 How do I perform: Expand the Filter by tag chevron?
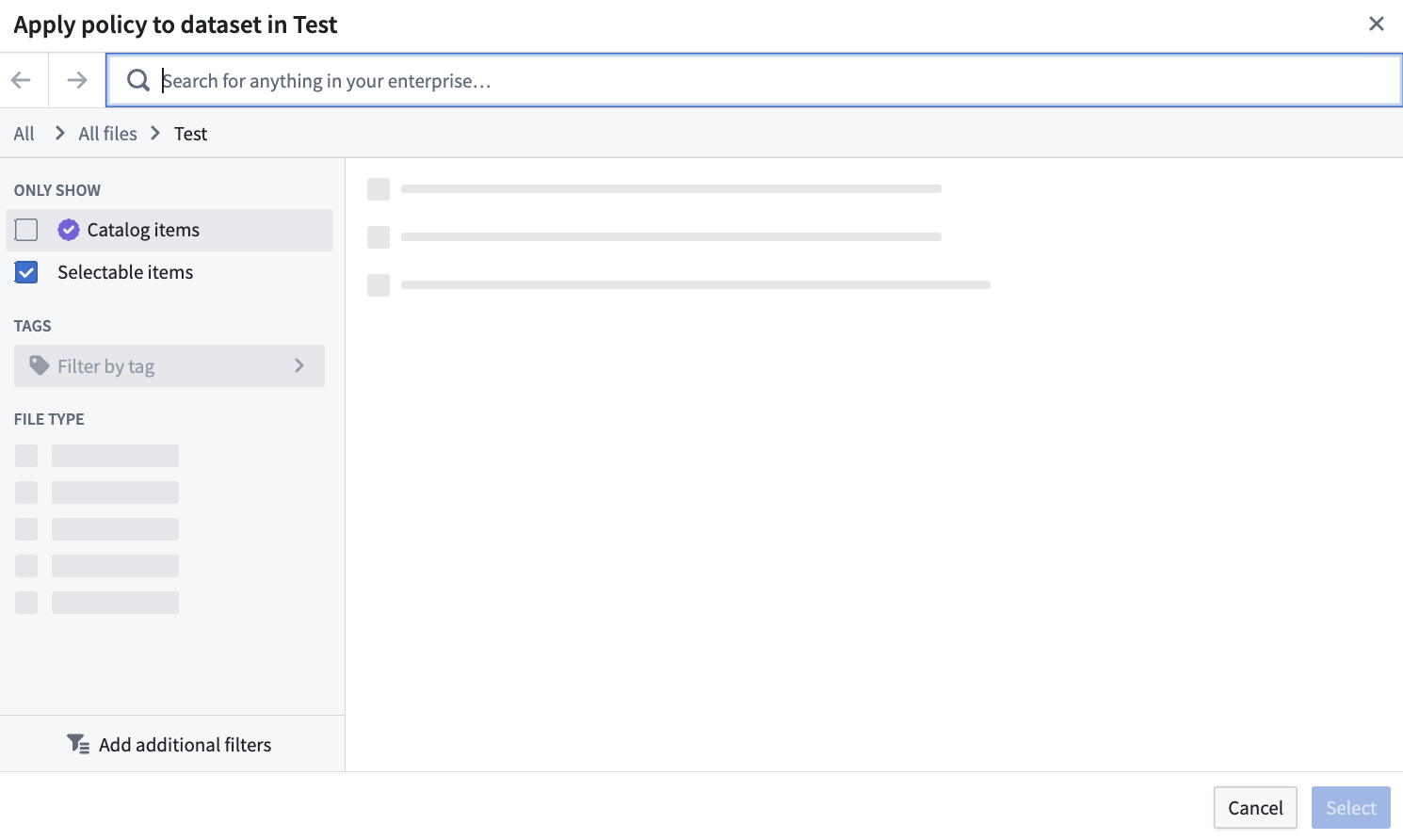(299, 365)
